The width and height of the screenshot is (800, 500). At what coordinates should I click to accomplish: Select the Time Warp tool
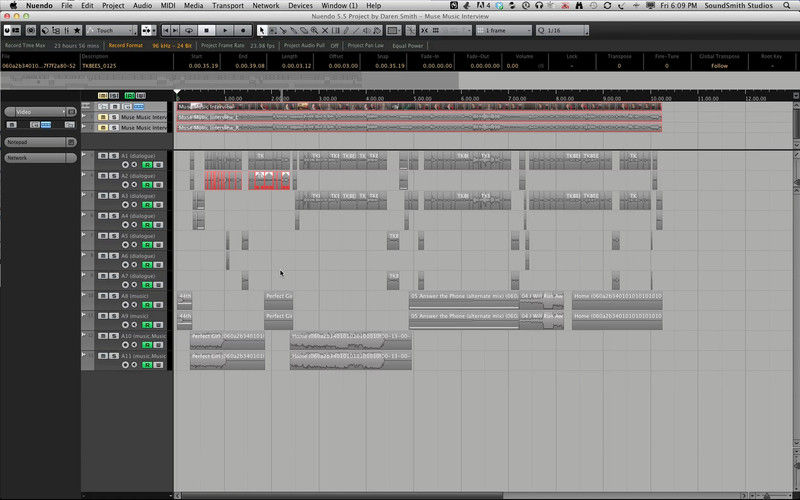(x=335, y=31)
